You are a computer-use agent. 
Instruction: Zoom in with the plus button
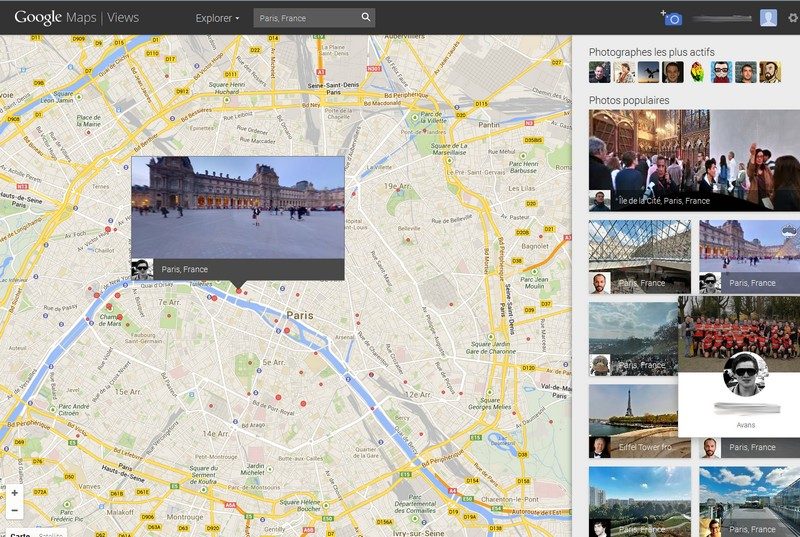coord(14,493)
